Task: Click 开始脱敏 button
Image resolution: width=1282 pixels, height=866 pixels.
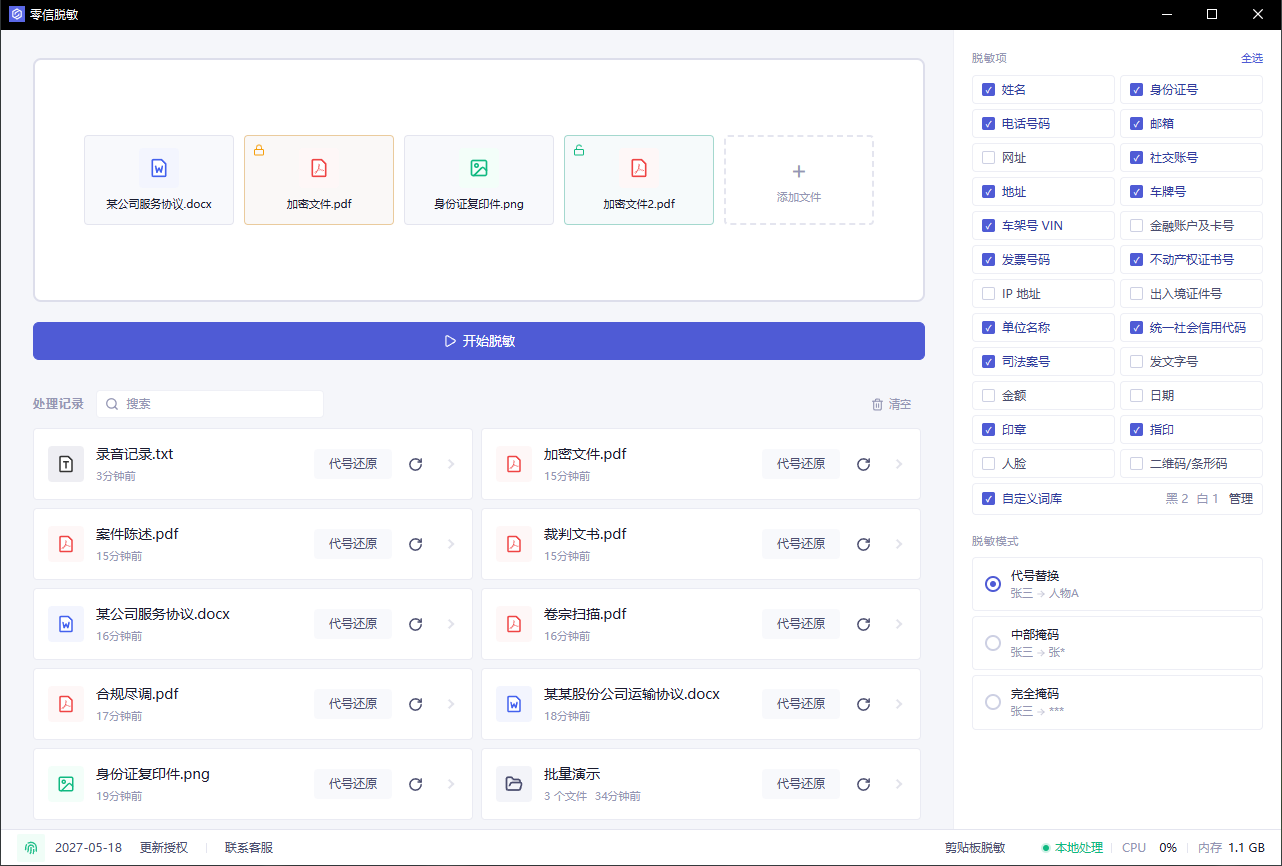Action: tap(479, 341)
